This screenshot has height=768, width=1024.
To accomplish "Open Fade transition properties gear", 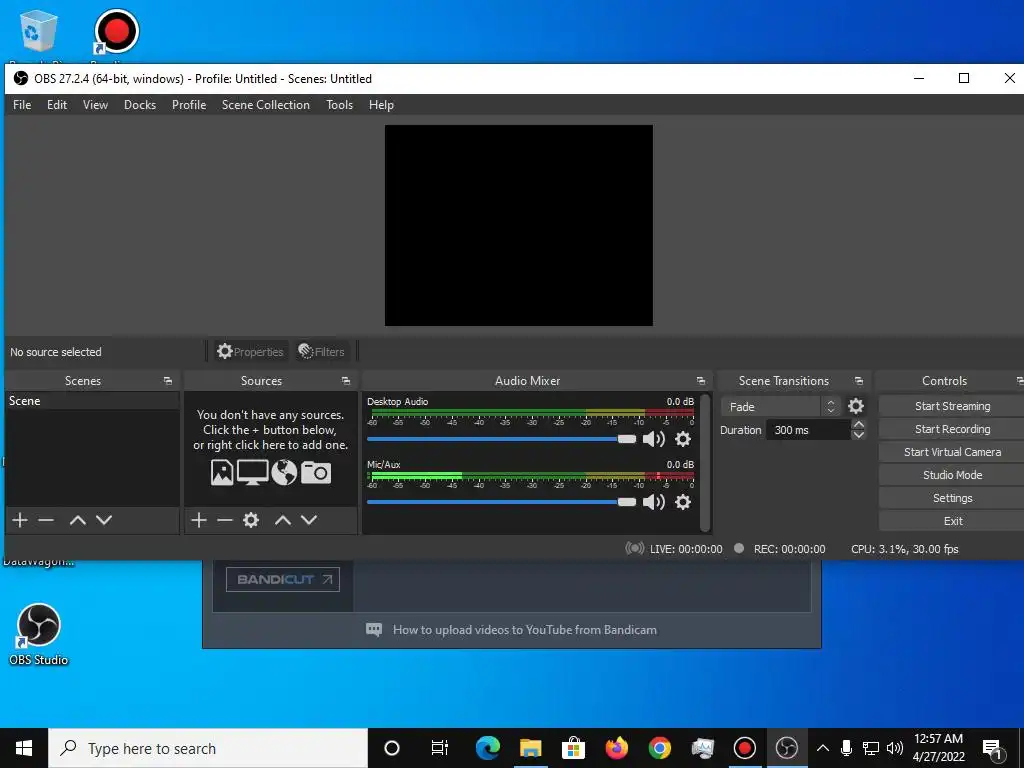I will 856,406.
